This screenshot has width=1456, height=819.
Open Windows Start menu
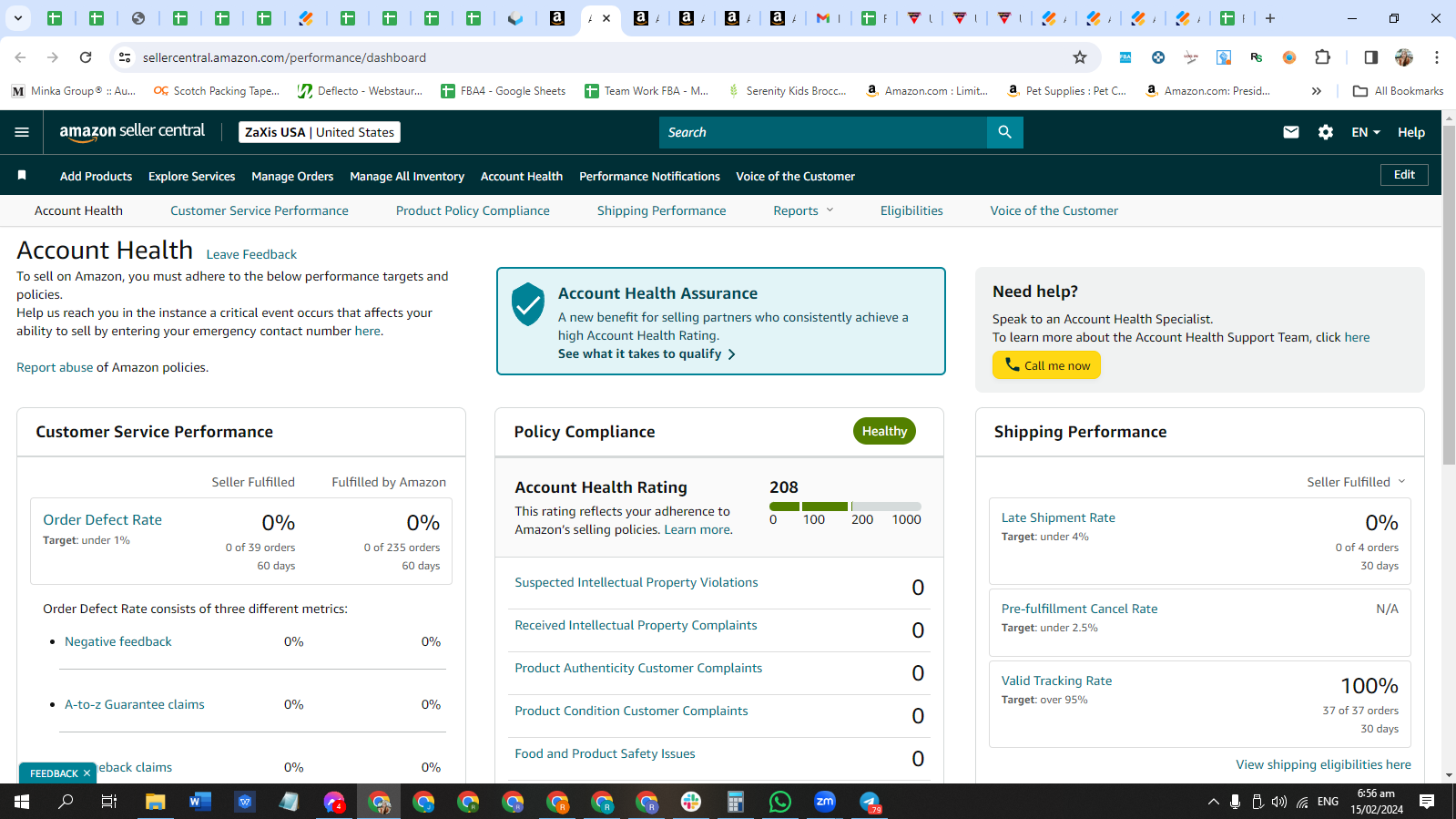pos(22,802)
